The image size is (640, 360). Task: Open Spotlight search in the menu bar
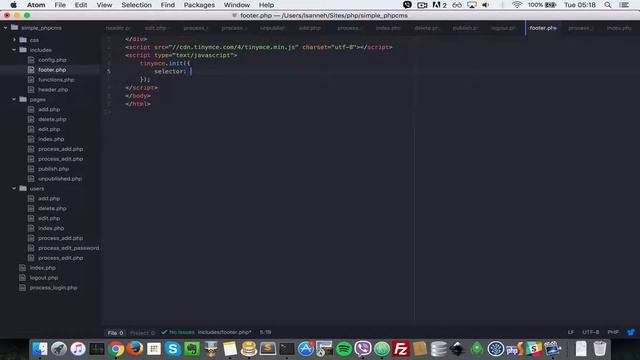(608, 5)
